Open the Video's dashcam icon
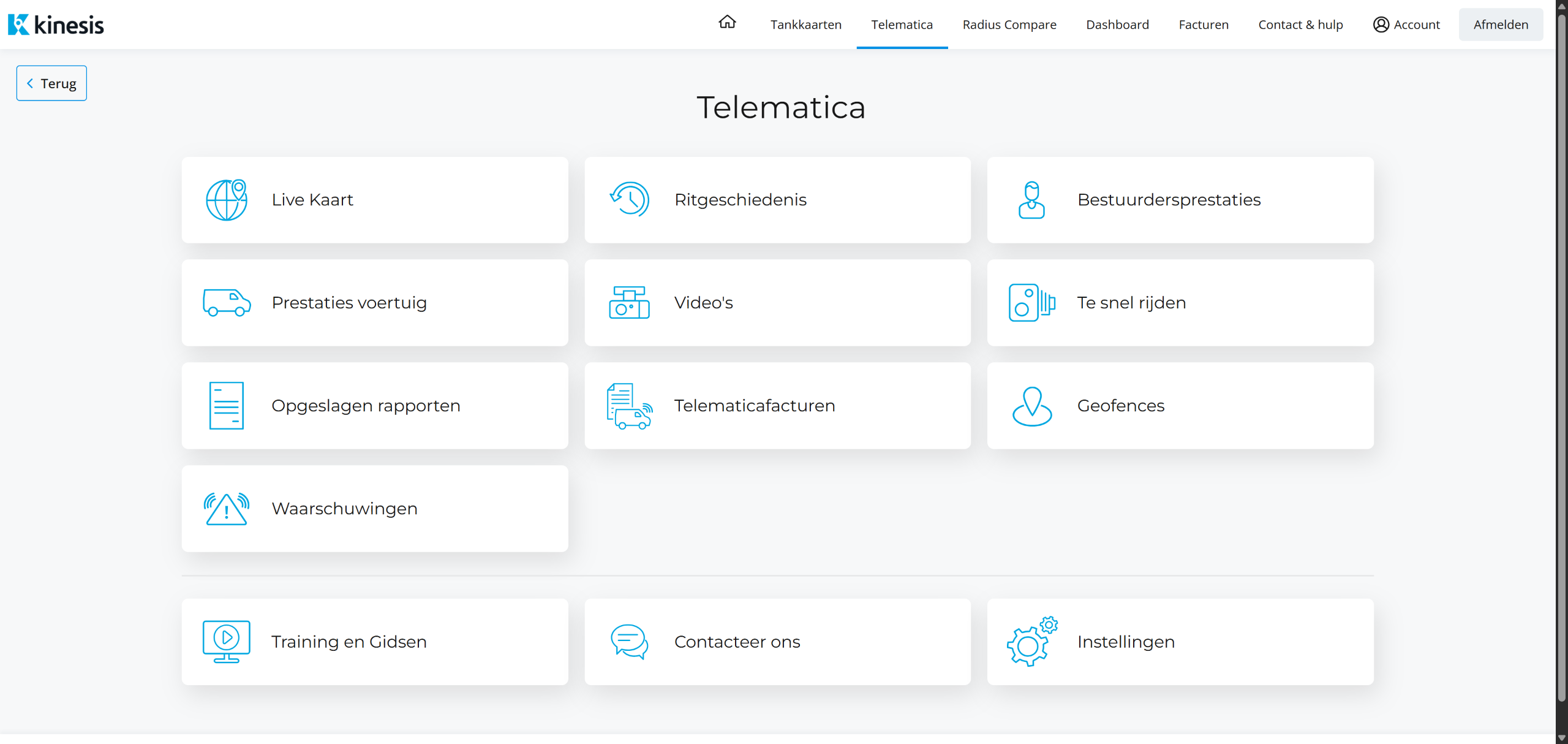1568x744 pixels. pos(629,303)
